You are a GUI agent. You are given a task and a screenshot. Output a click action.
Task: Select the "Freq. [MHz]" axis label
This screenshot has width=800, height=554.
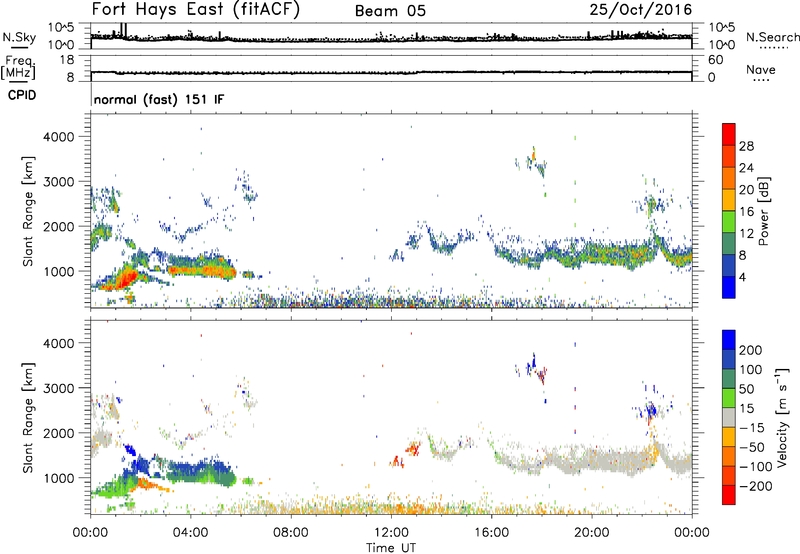(19, 67)
